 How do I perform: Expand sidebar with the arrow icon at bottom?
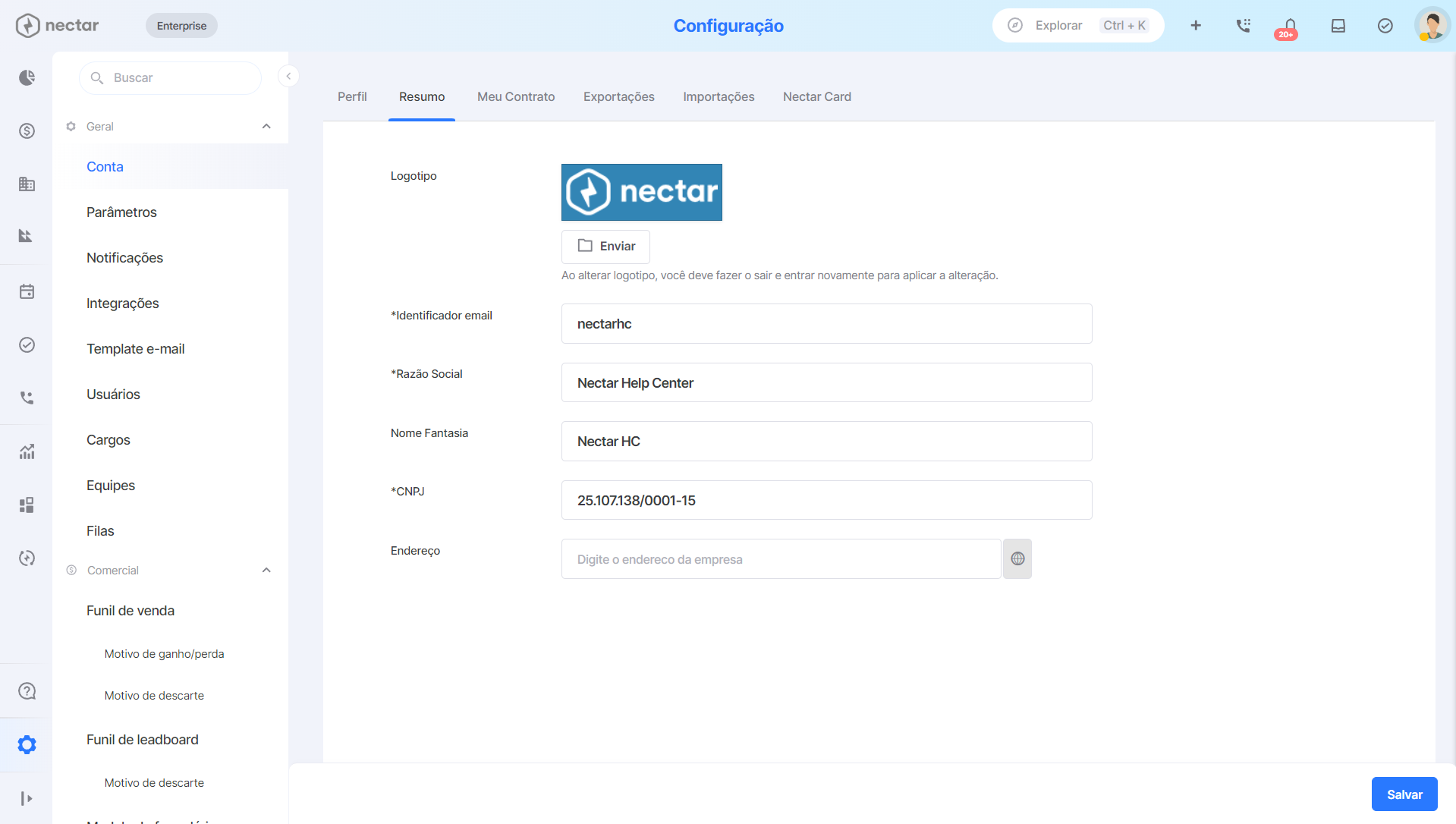coord(27,798)
